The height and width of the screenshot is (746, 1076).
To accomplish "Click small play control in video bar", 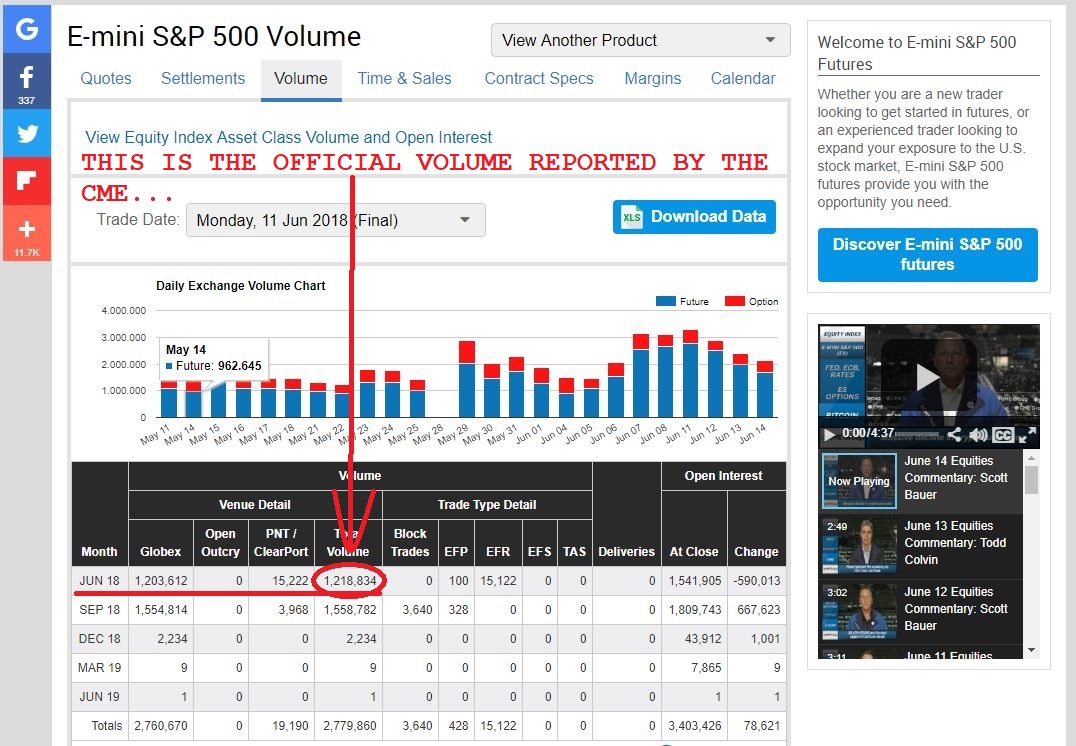I will click(x=829, y=434).
